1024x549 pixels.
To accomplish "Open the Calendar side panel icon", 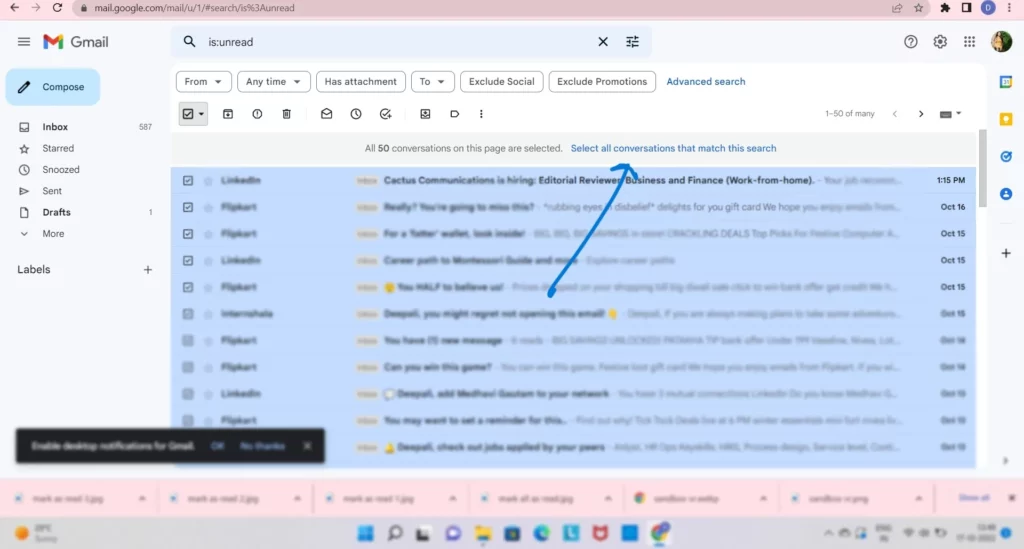I will [1006, 82].
